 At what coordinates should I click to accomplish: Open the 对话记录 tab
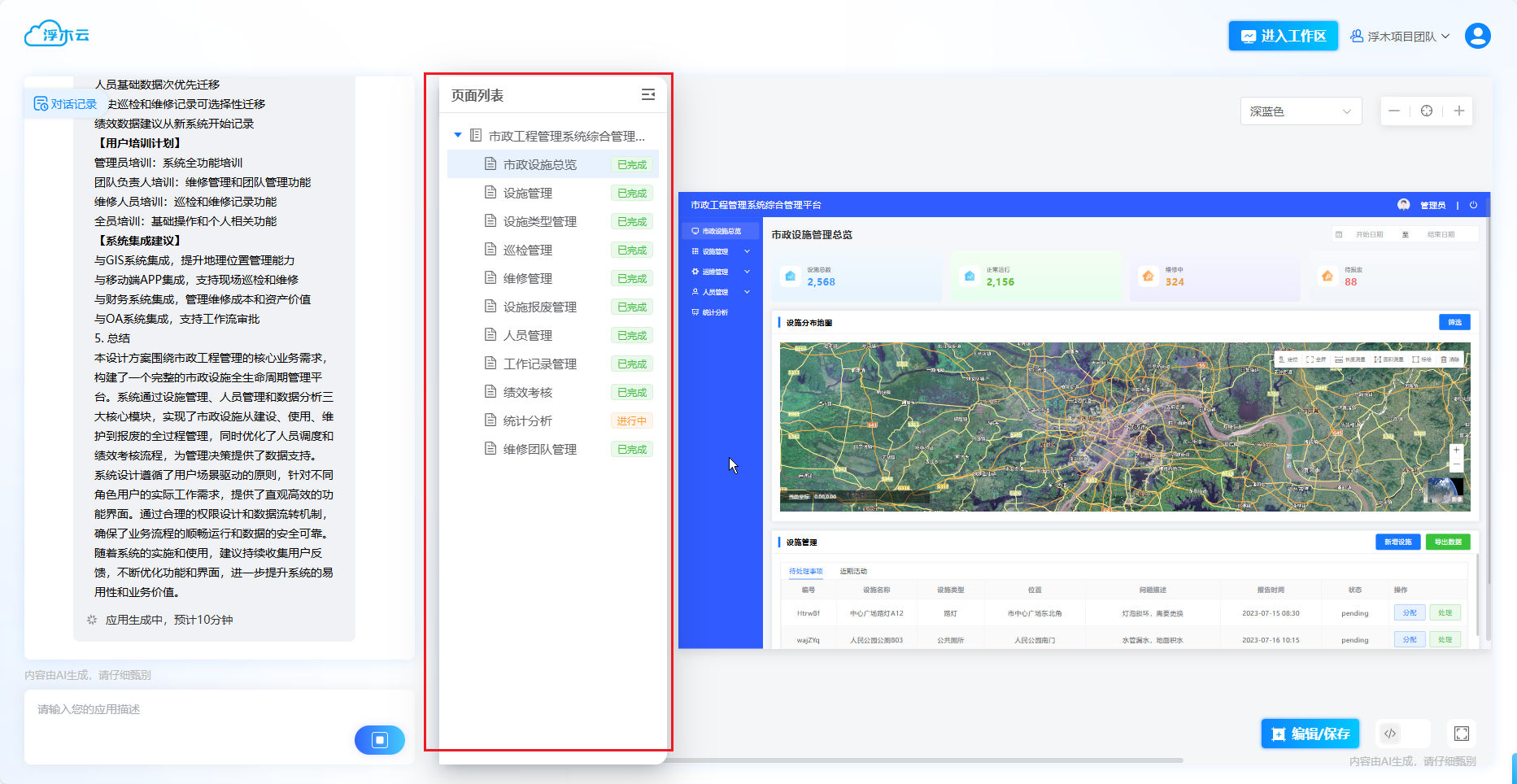65,104
